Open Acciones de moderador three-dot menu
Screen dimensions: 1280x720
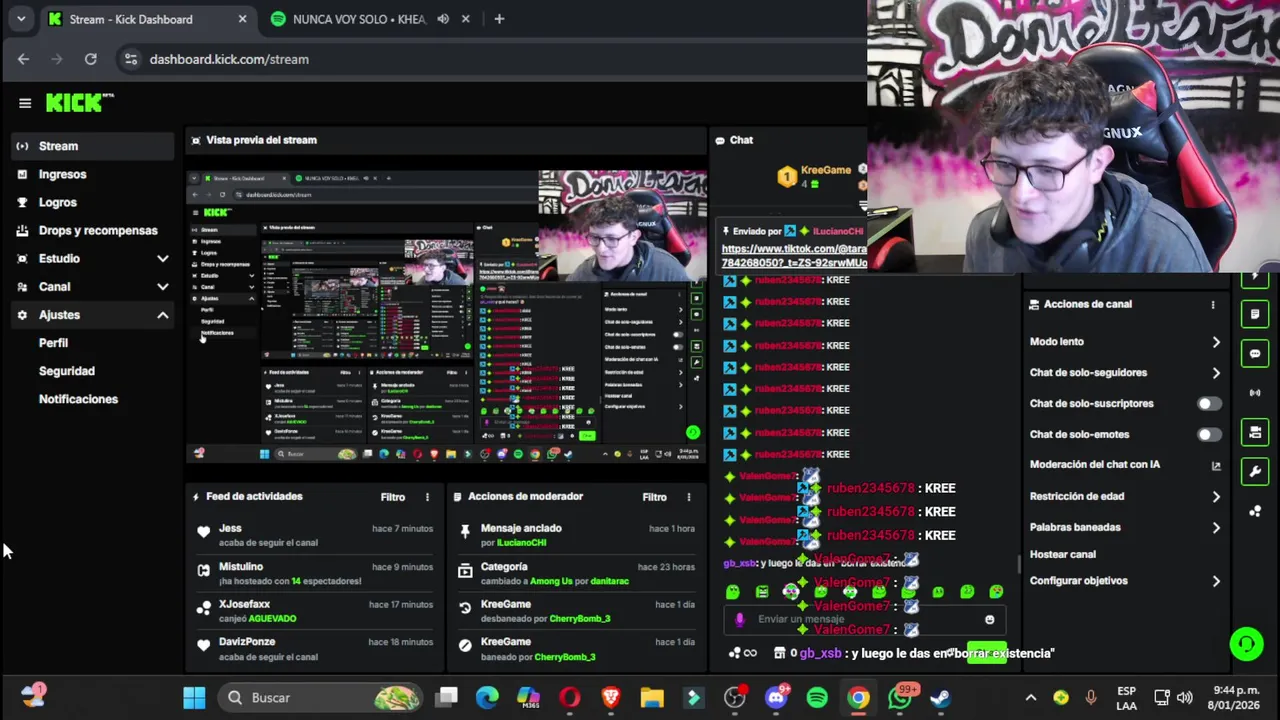coord(688,497)
